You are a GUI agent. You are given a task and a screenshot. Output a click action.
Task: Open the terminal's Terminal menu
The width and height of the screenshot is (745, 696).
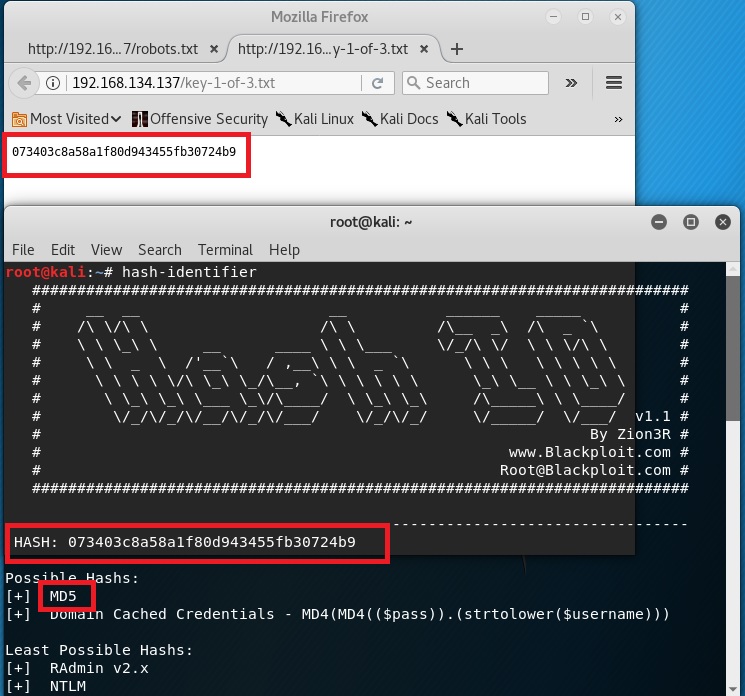(x=225, y=250)
